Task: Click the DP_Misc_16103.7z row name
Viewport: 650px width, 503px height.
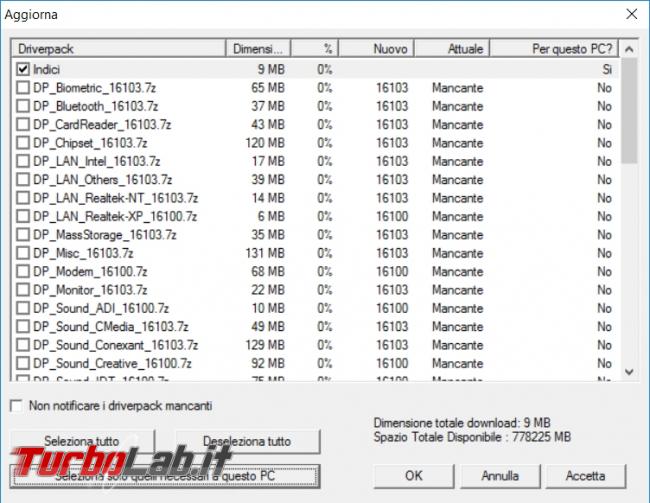Action: pos(83,253)
